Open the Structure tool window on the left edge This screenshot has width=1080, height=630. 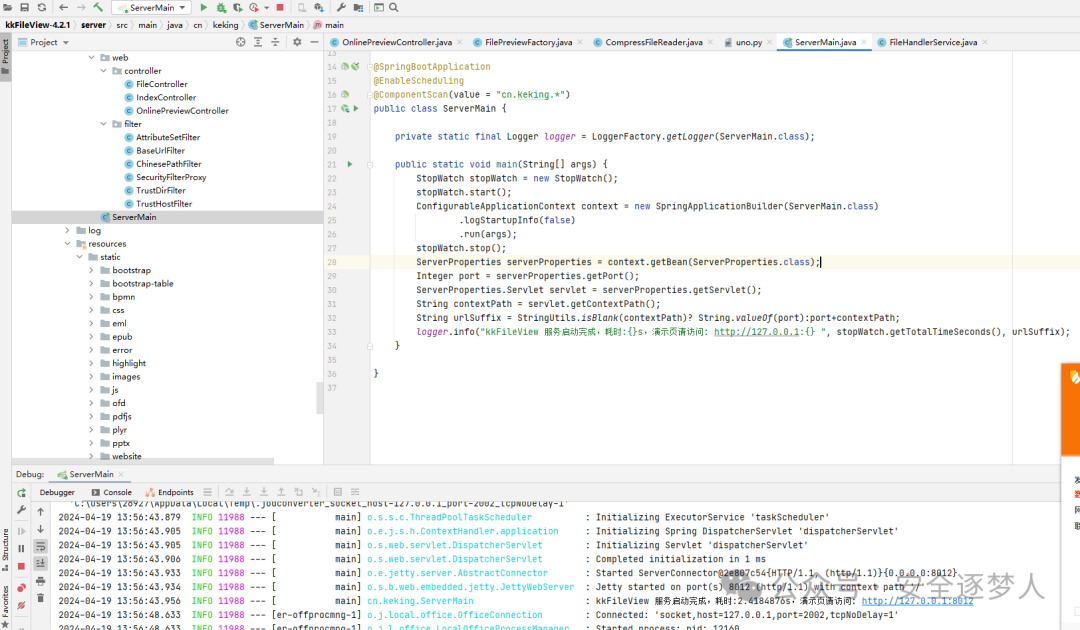tap(6, 549)
